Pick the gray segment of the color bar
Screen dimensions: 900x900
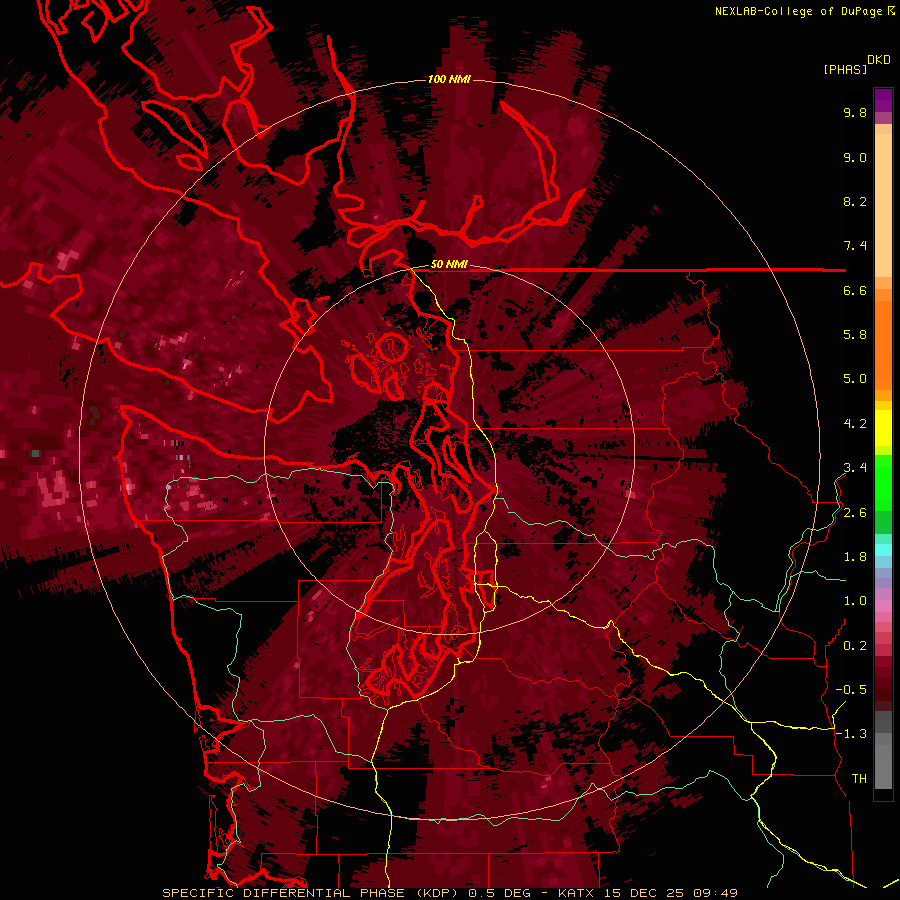(883, 752)
